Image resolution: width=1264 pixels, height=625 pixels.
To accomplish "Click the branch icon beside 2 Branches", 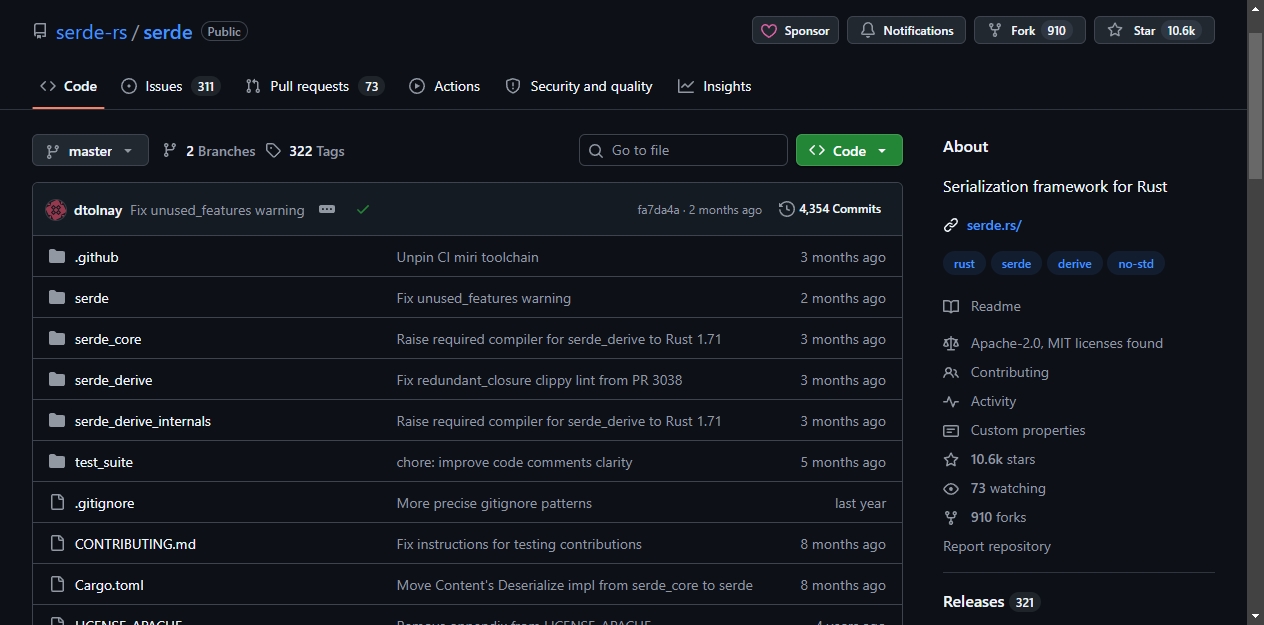I will pyautogui.click(x=170, y=151).
